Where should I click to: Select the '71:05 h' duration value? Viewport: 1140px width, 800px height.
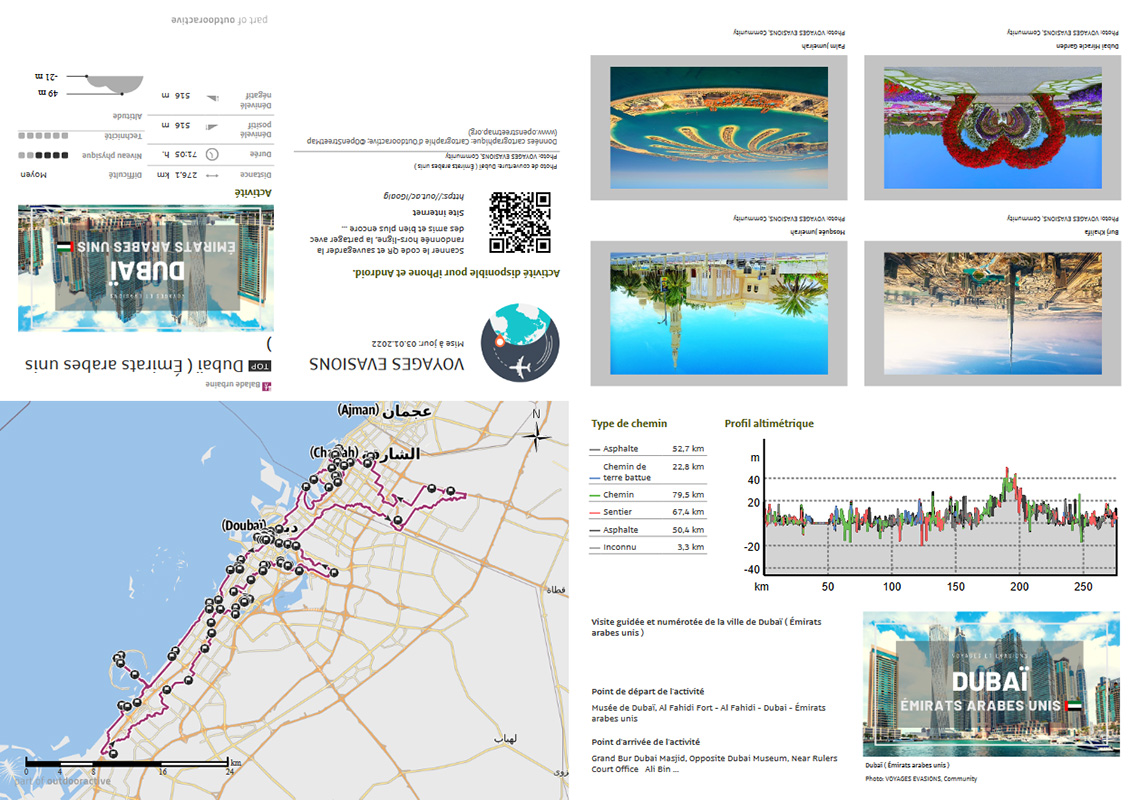(x=180, y=154)
